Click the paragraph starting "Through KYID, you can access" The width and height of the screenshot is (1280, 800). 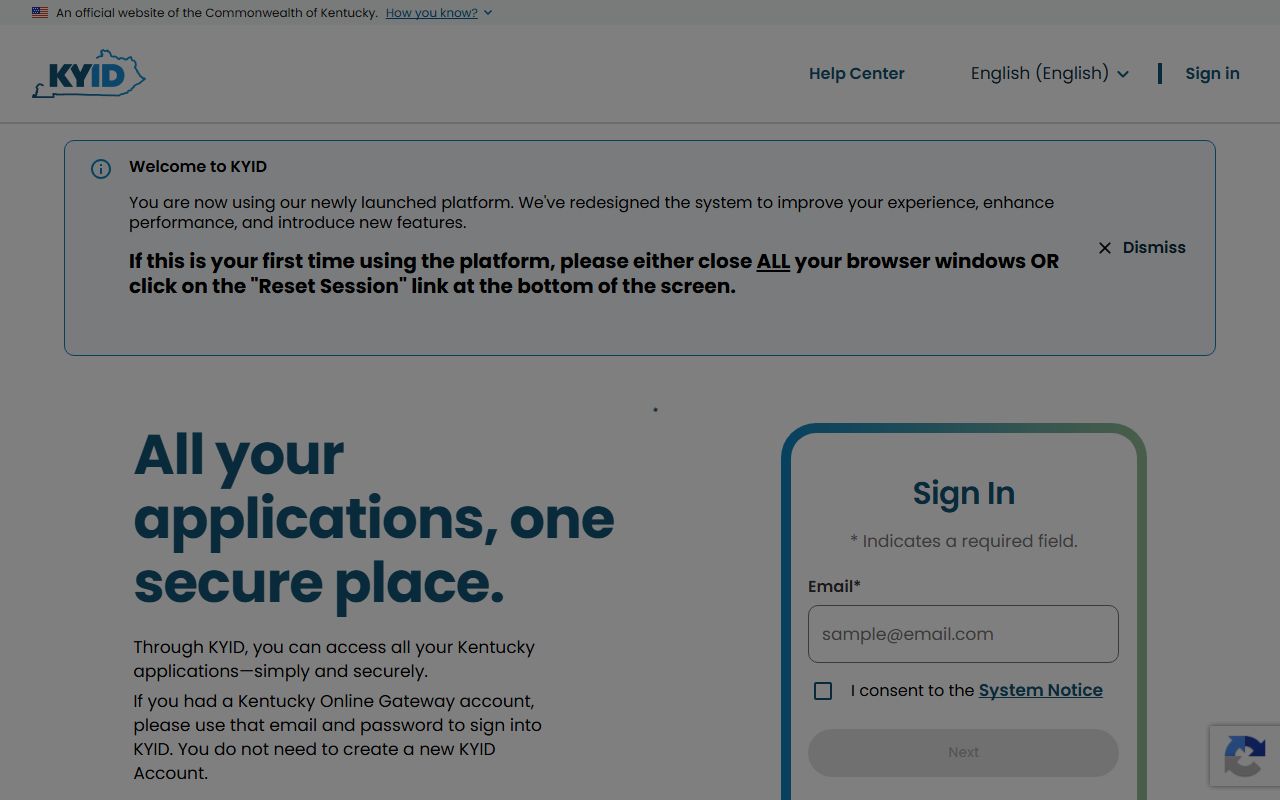click(x=334, y=659)
